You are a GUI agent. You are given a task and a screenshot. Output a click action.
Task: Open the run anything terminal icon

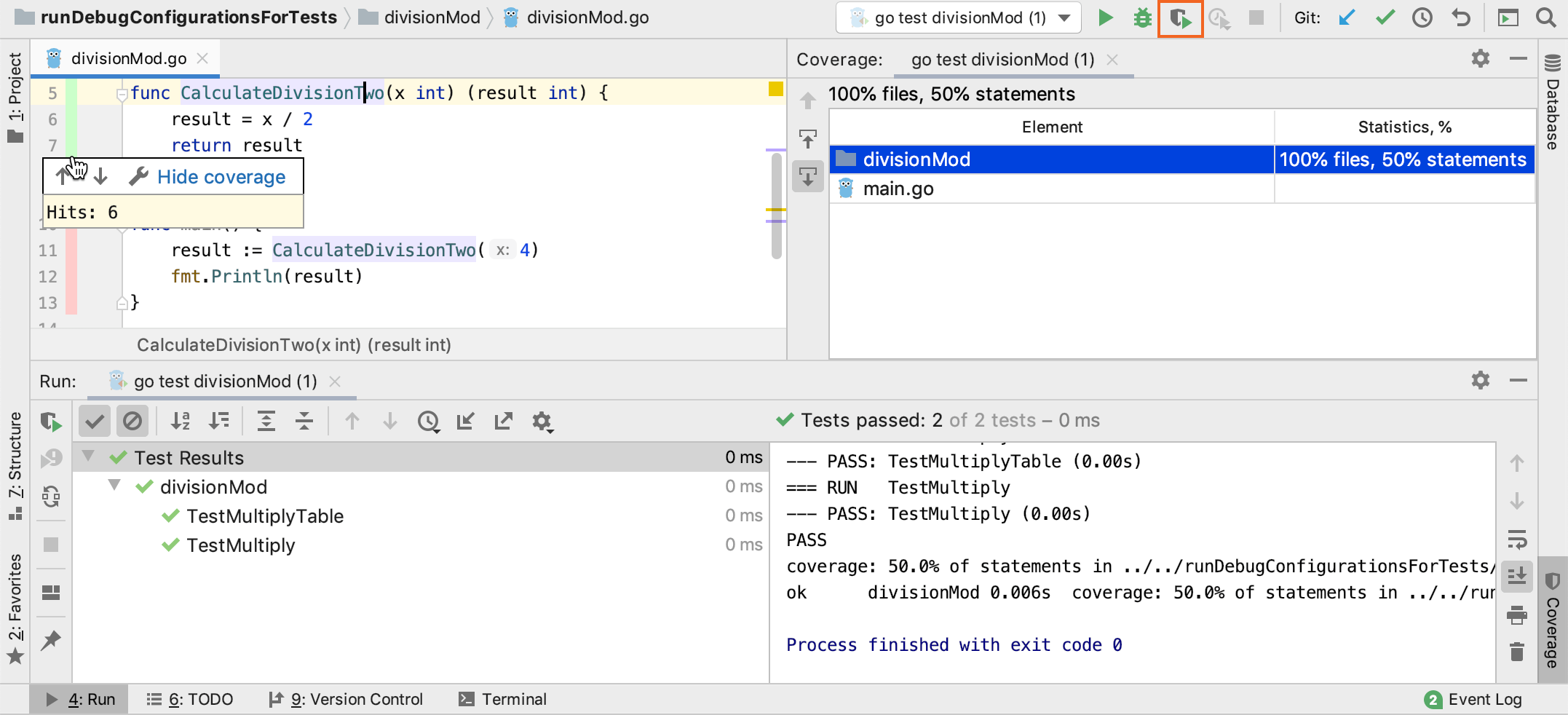tap(1508, 17)
